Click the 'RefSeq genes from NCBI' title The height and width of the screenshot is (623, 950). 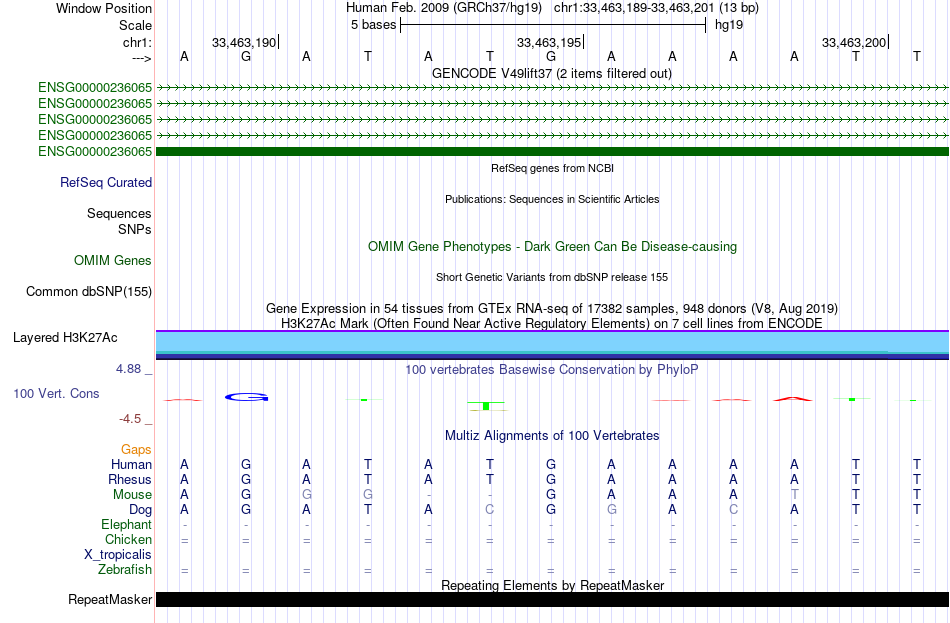click(552, 168)
